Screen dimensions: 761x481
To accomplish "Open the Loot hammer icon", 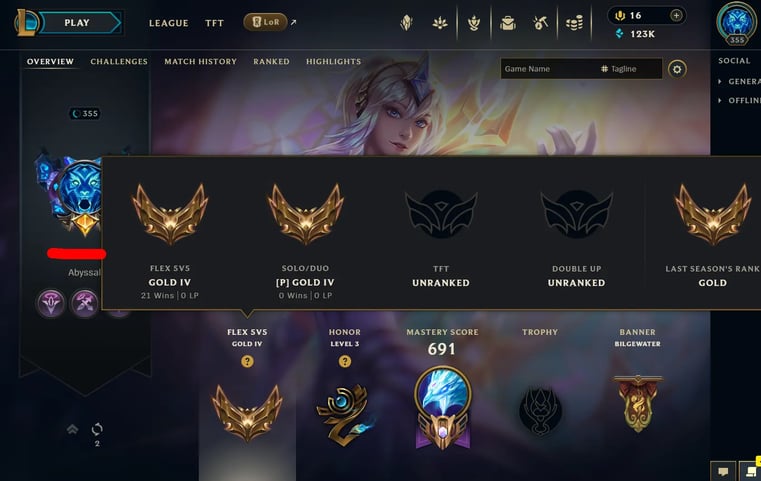I will [x=541, y=23].
